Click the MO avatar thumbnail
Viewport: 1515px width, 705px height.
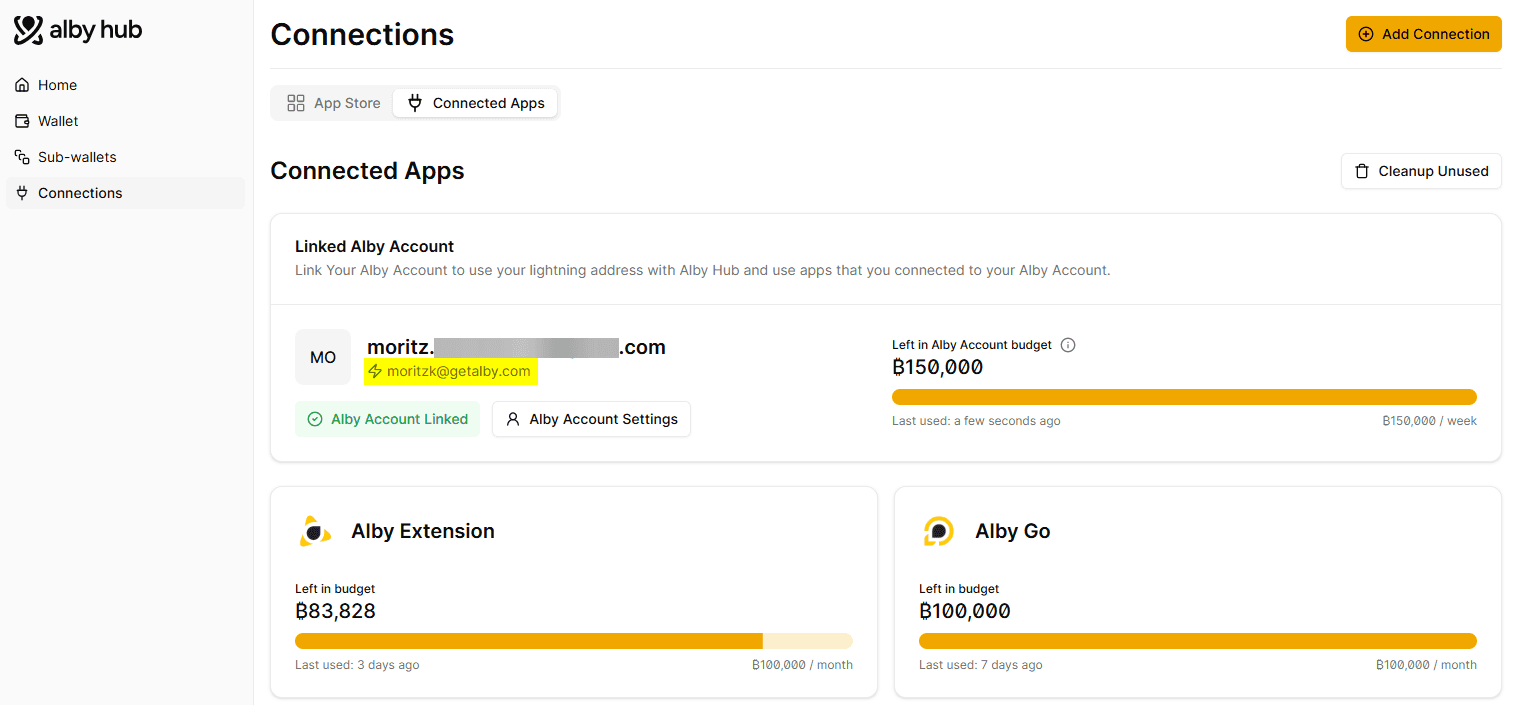[323, 357]
